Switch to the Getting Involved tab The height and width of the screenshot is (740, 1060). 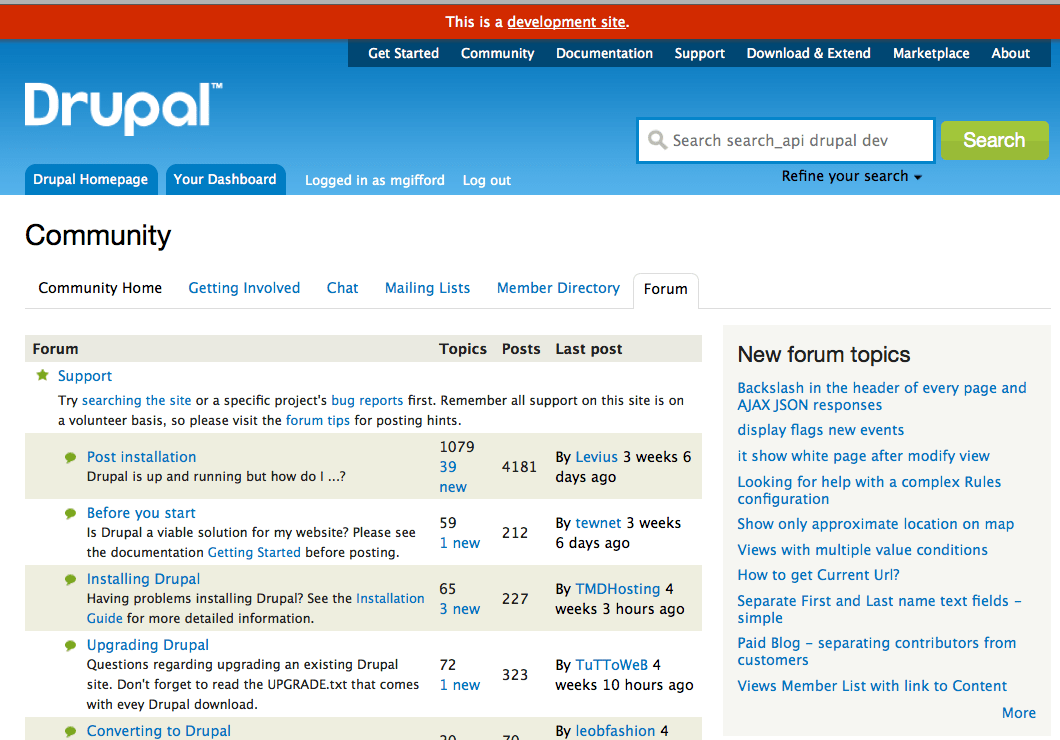tap(244, 288)
